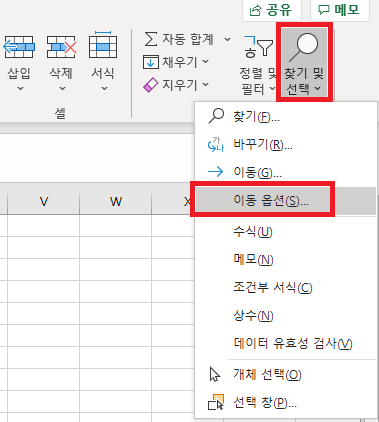Click the 정렬 및 필터 label

258,81
